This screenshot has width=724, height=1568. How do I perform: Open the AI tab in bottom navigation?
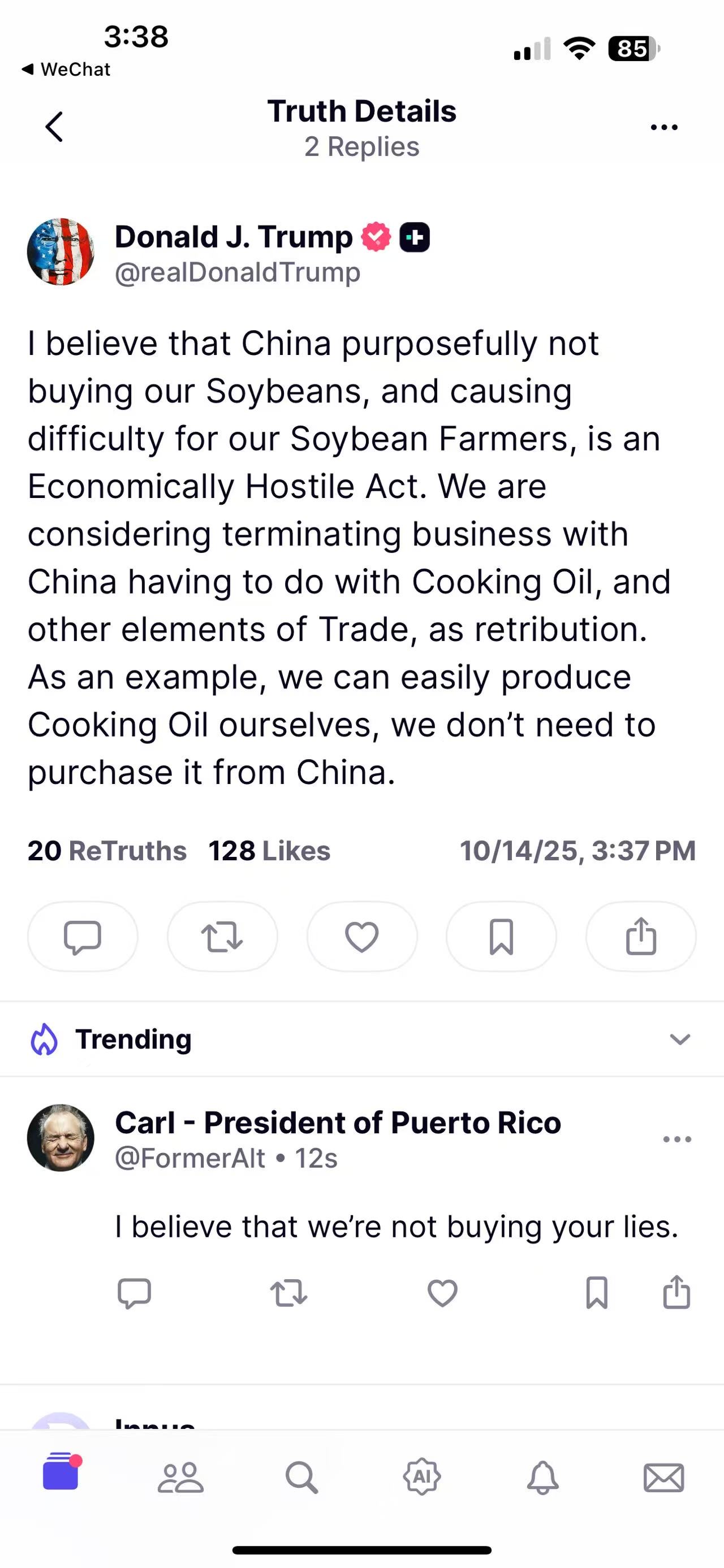pos(422,1476)
